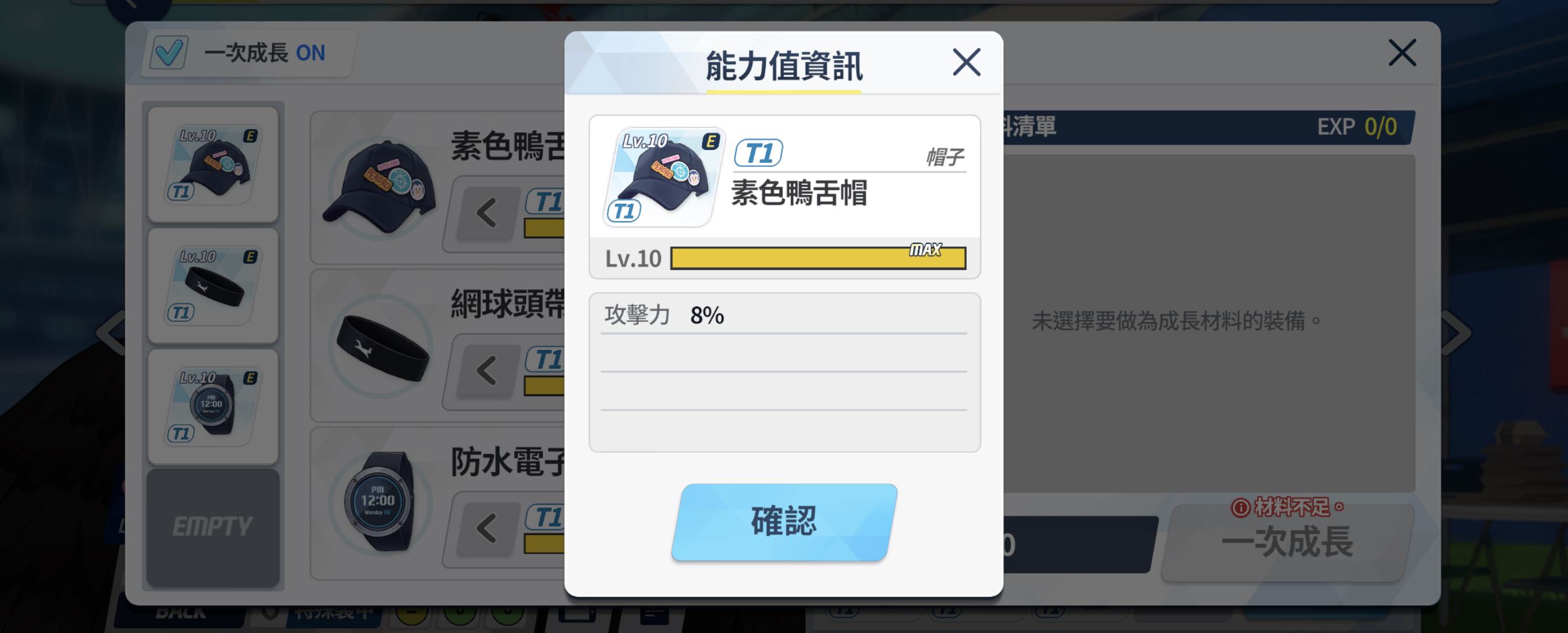
Task: Select the watch equipment slot thumbnail
Action: click(x=213, y=407)
